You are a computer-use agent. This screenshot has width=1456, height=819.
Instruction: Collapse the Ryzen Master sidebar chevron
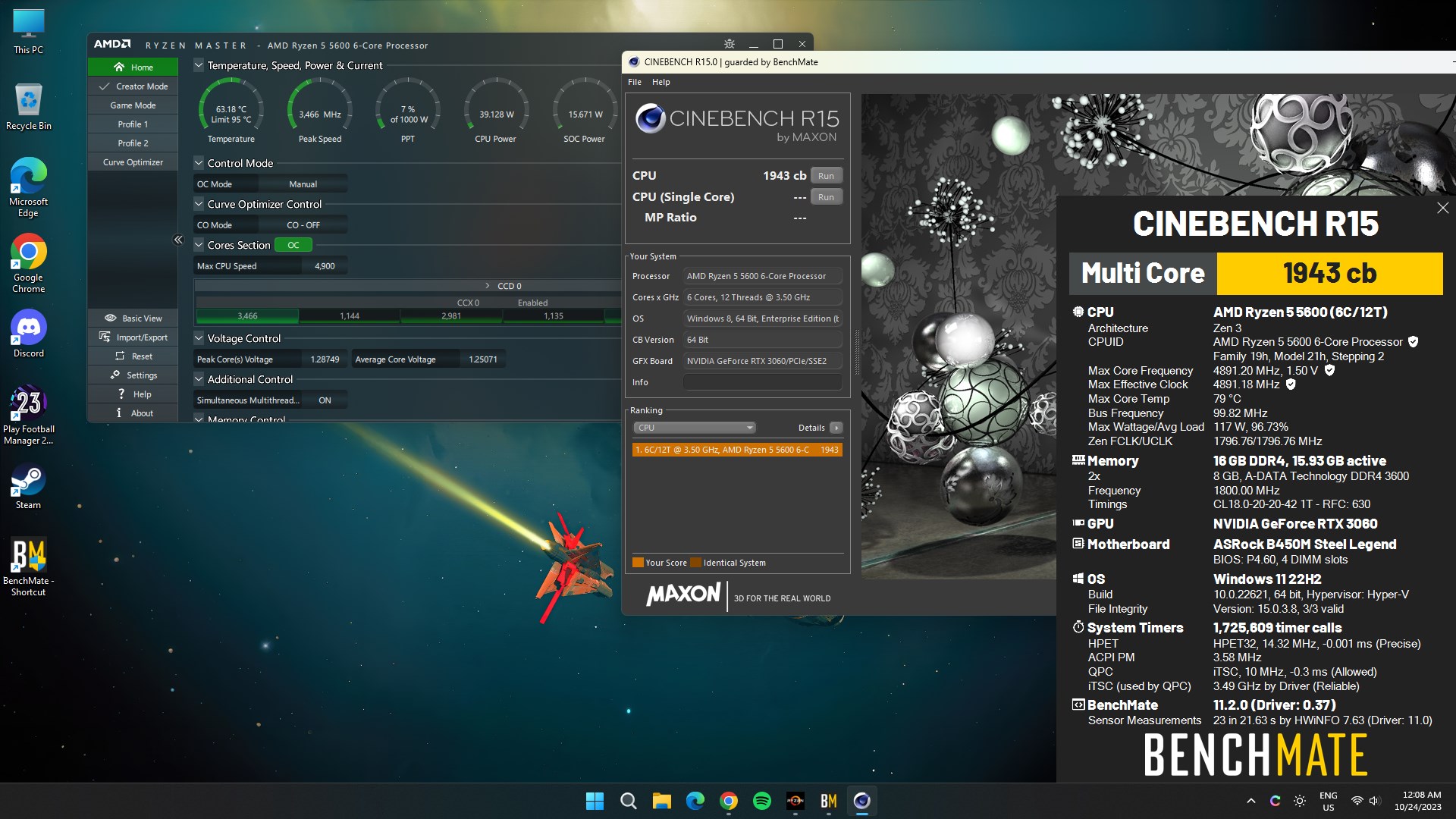click(x=178, y=240)
